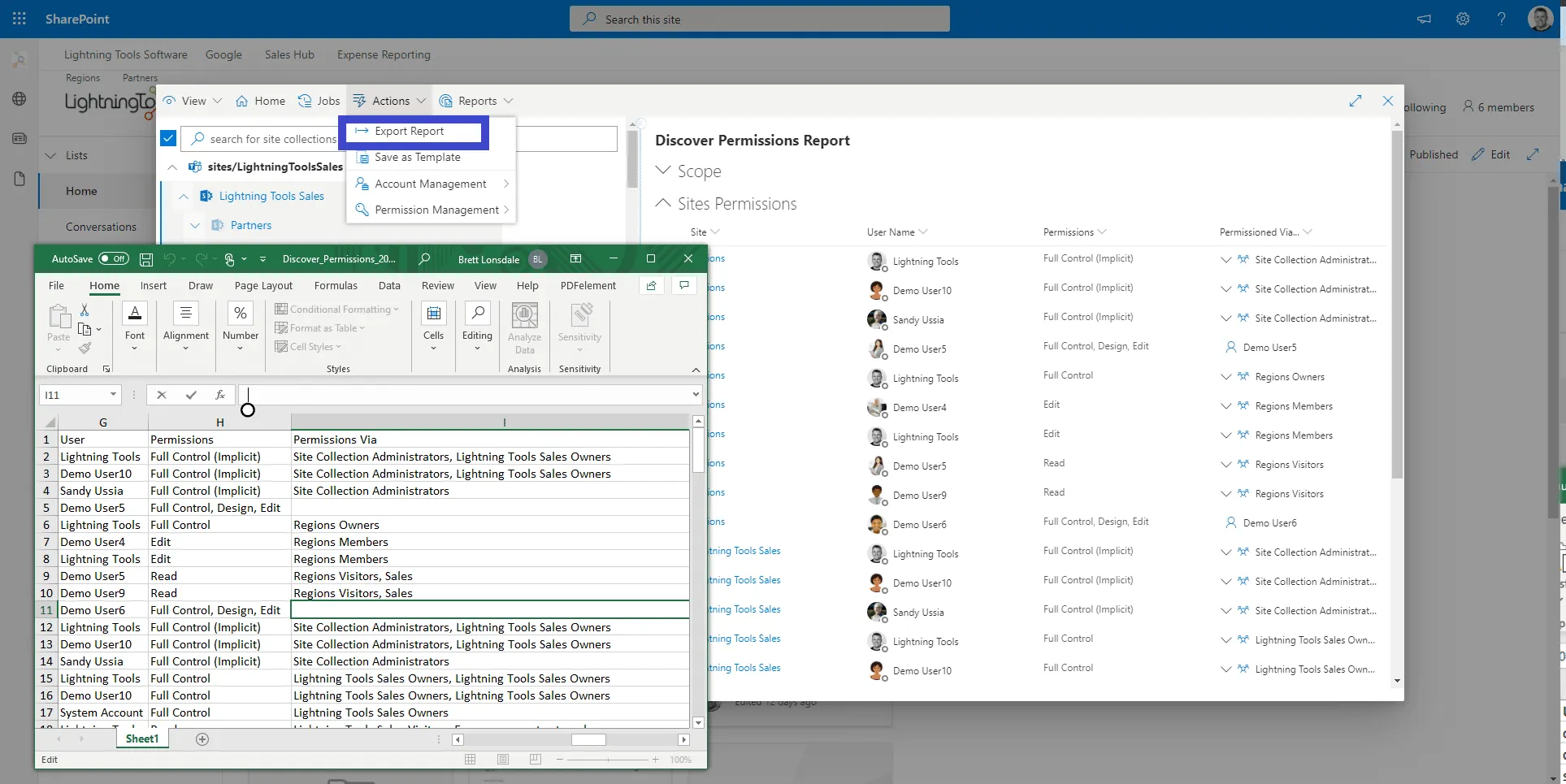Image resolution: width=1566 pixels, height=784 pixels.
Task: Uncheck the site collections selection checkbox
Action: pyautogui.click(x=167, y=137)
